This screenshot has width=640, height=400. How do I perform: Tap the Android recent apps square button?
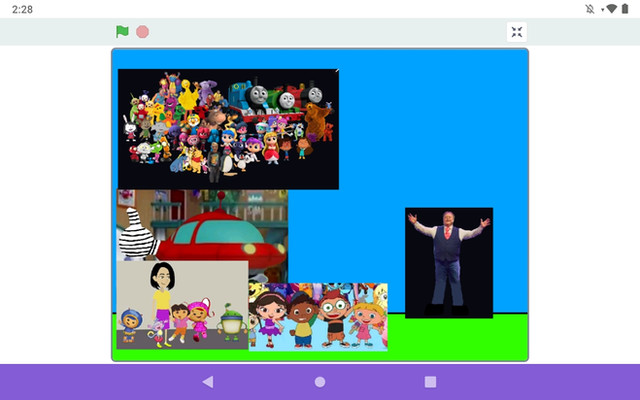(x=430, y=382)
